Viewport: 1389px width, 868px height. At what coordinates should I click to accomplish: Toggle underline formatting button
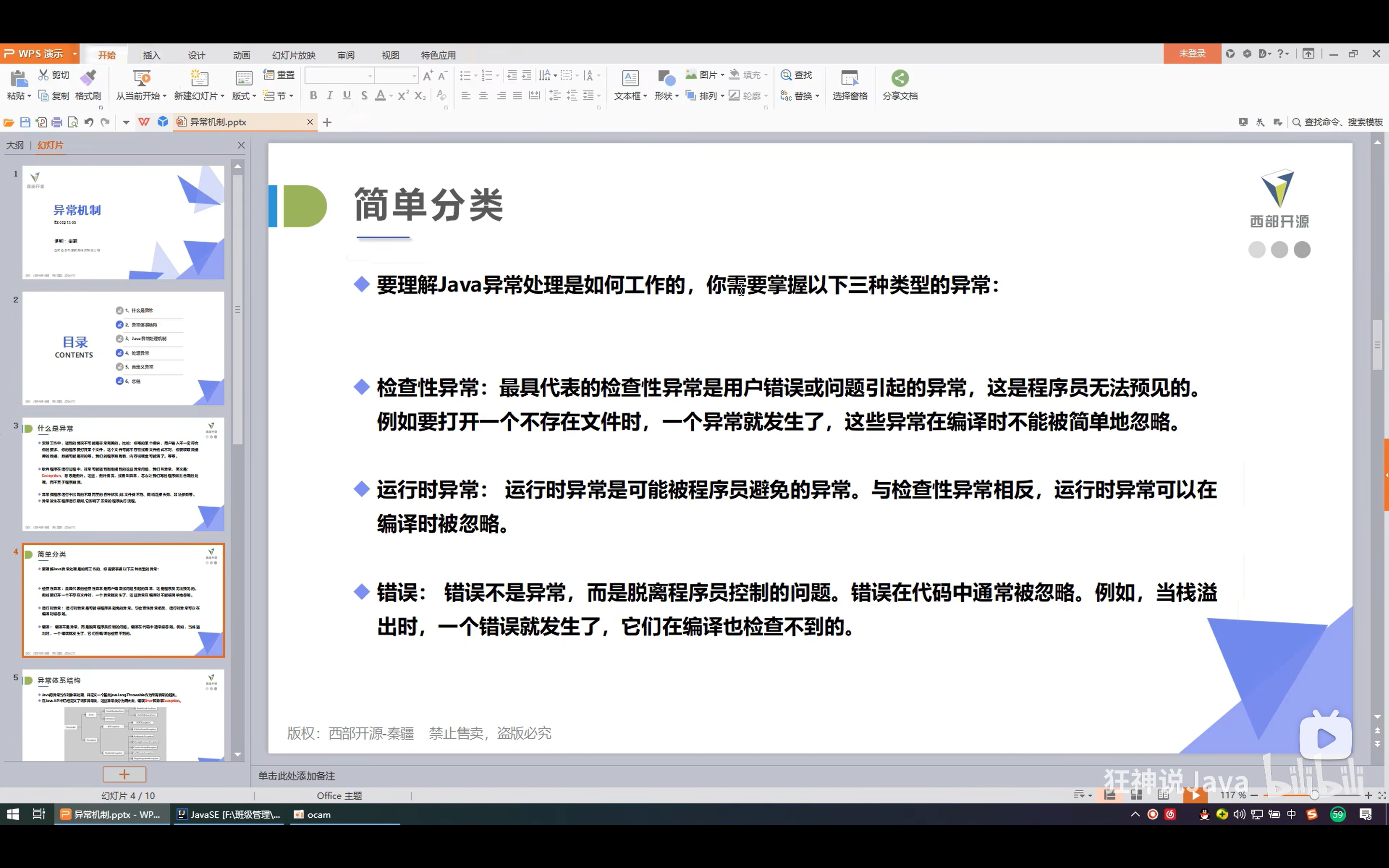click(347, 96)
